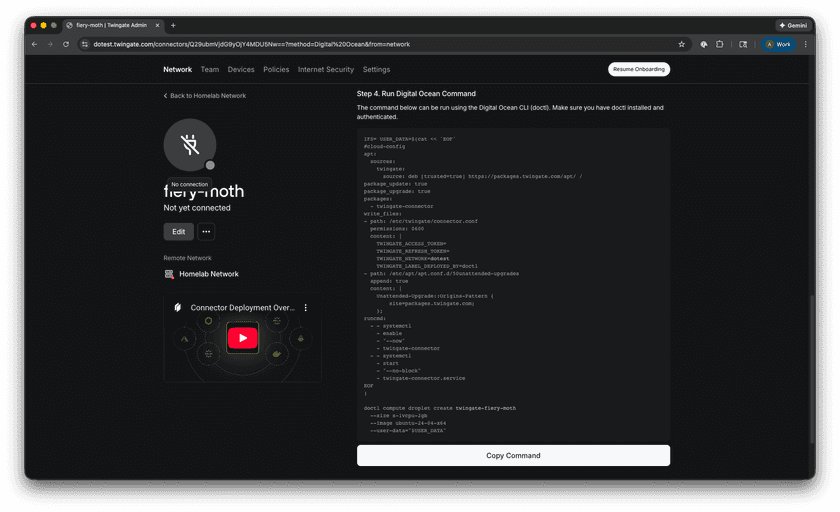Open the Chrome three-dot menu
Screen dimensions: 840x512
click(805, 44)
